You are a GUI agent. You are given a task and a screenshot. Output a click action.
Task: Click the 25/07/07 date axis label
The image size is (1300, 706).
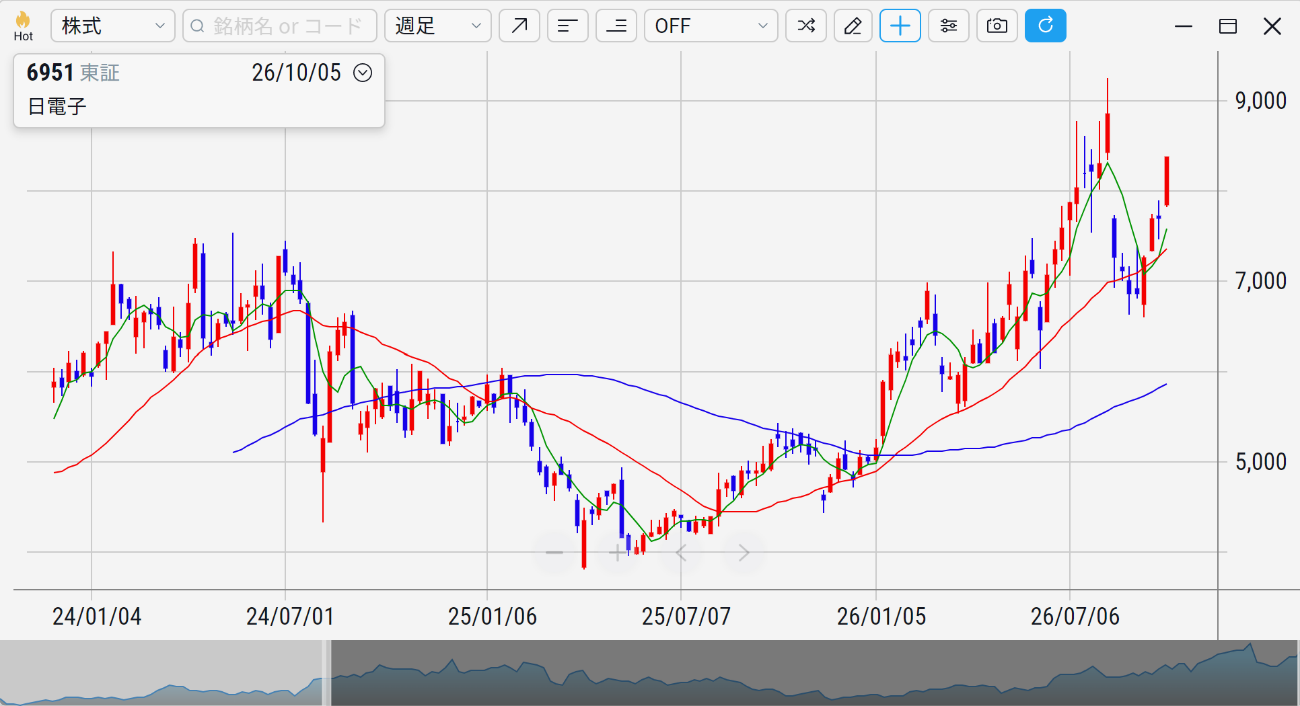coord(686,616)
